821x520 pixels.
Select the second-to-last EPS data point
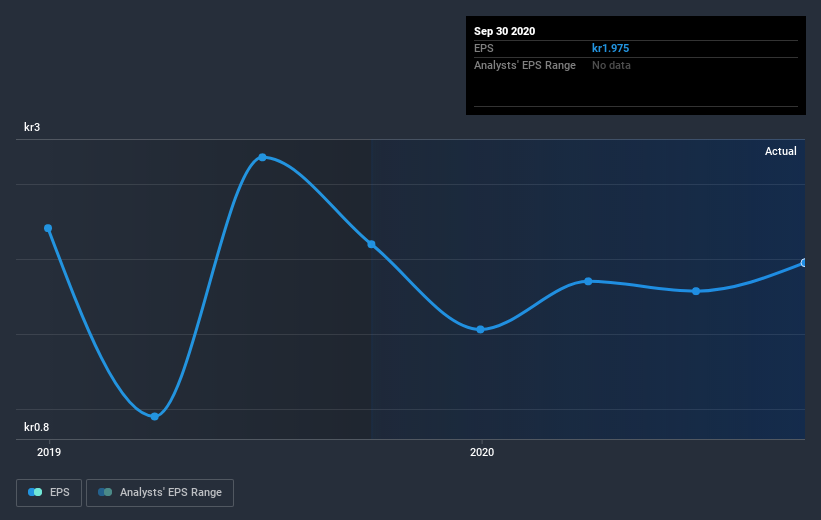(696, 291)
